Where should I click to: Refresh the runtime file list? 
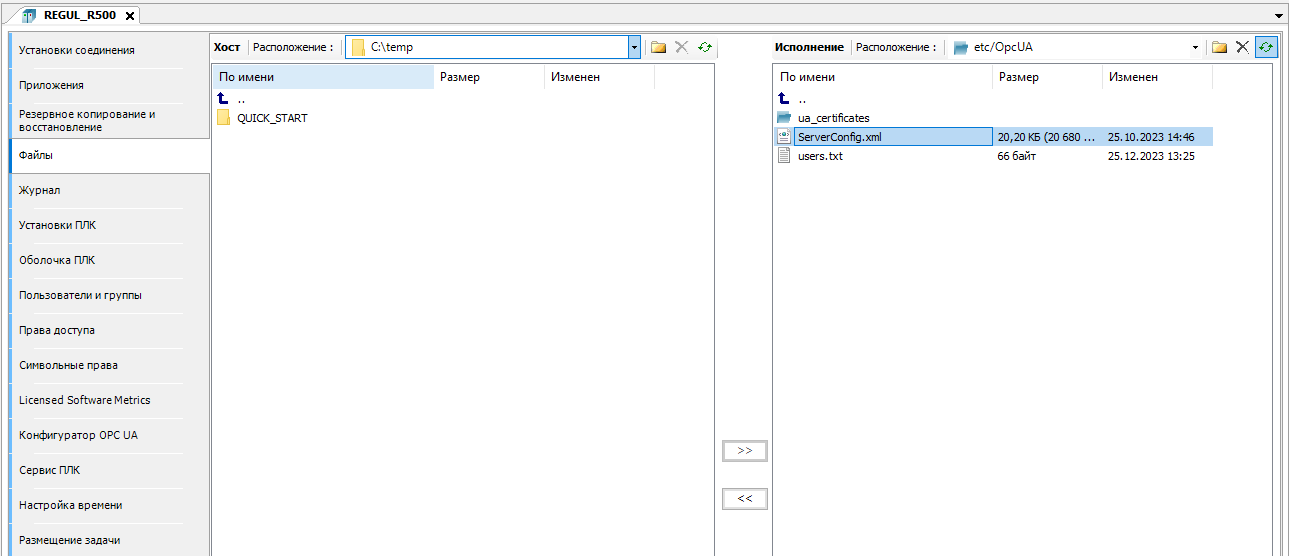click(1266, 47)
